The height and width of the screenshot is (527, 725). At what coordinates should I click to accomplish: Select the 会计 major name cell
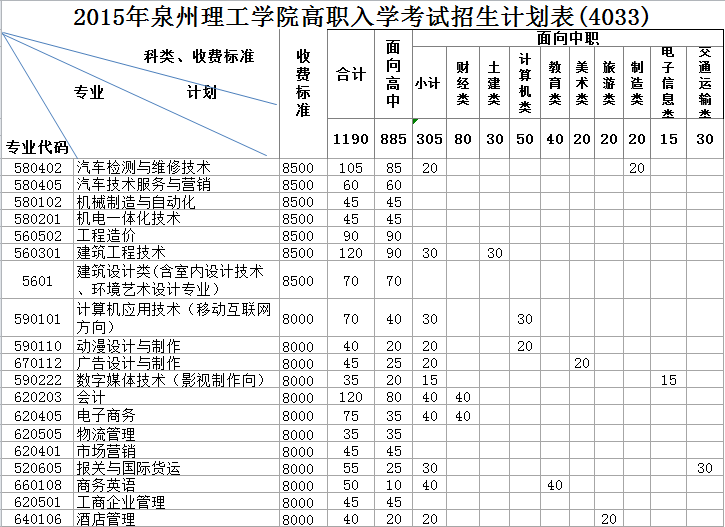[x=176, y=397]
